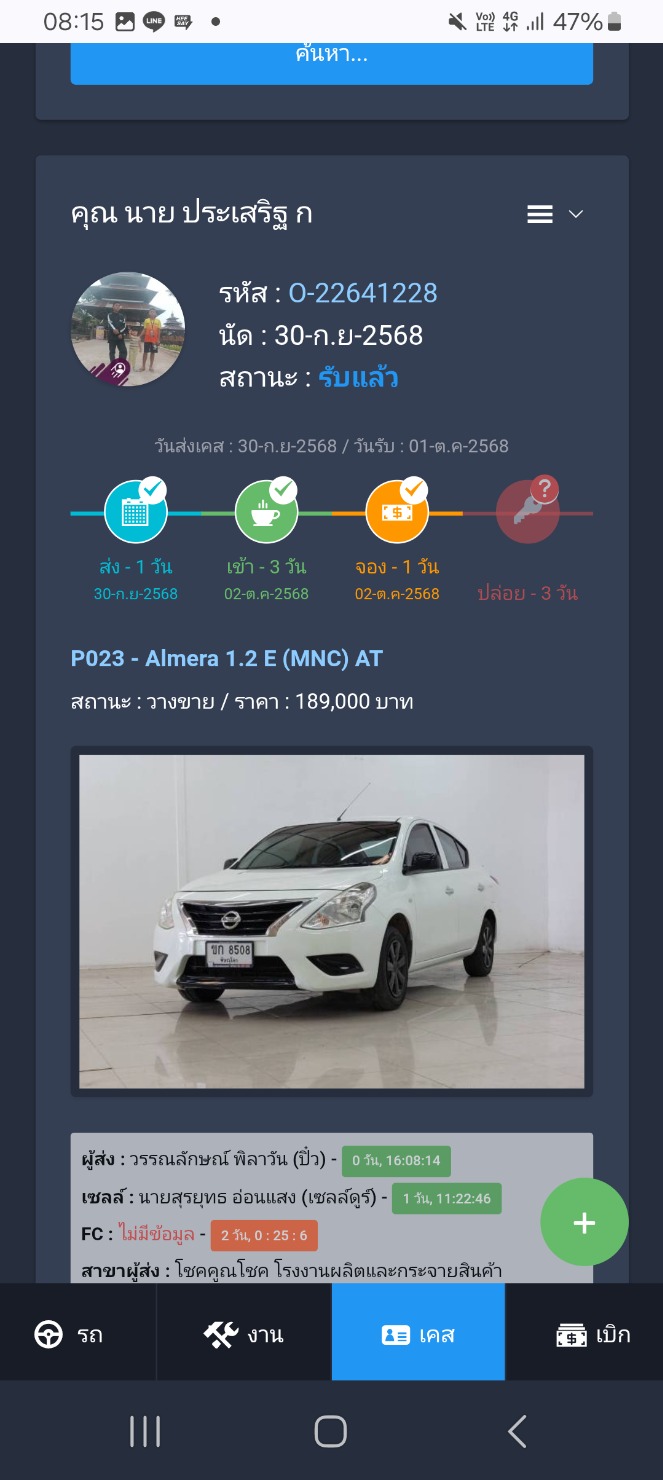The image size is (663, 1480).
Task: Select the เคส tab
Action: coord(418,1333)
